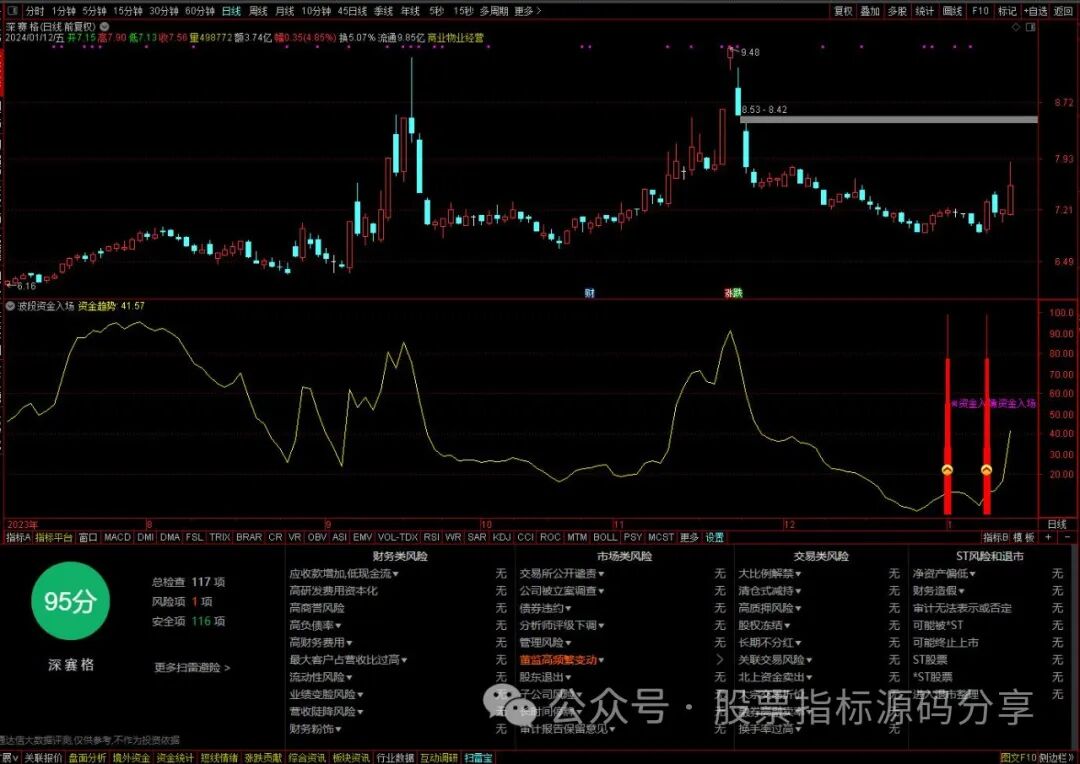Open the 画线 drawing tools

[x=952, y=11]
